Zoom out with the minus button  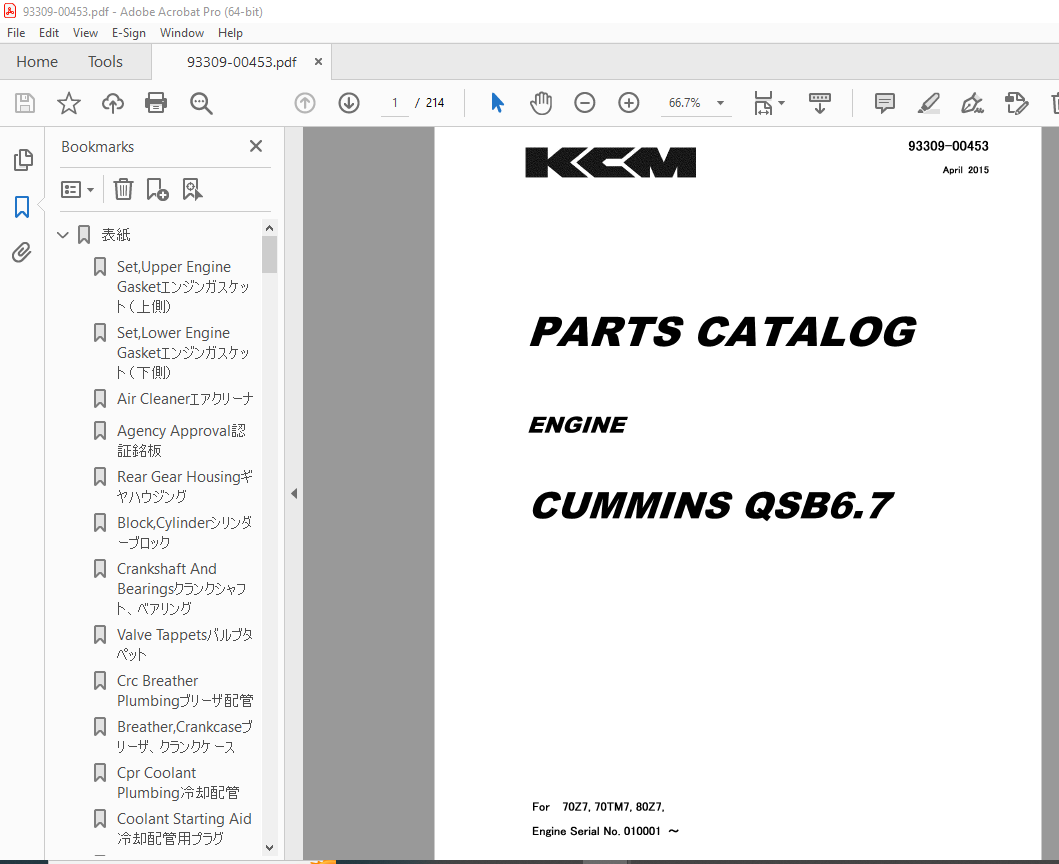[584, 103]
